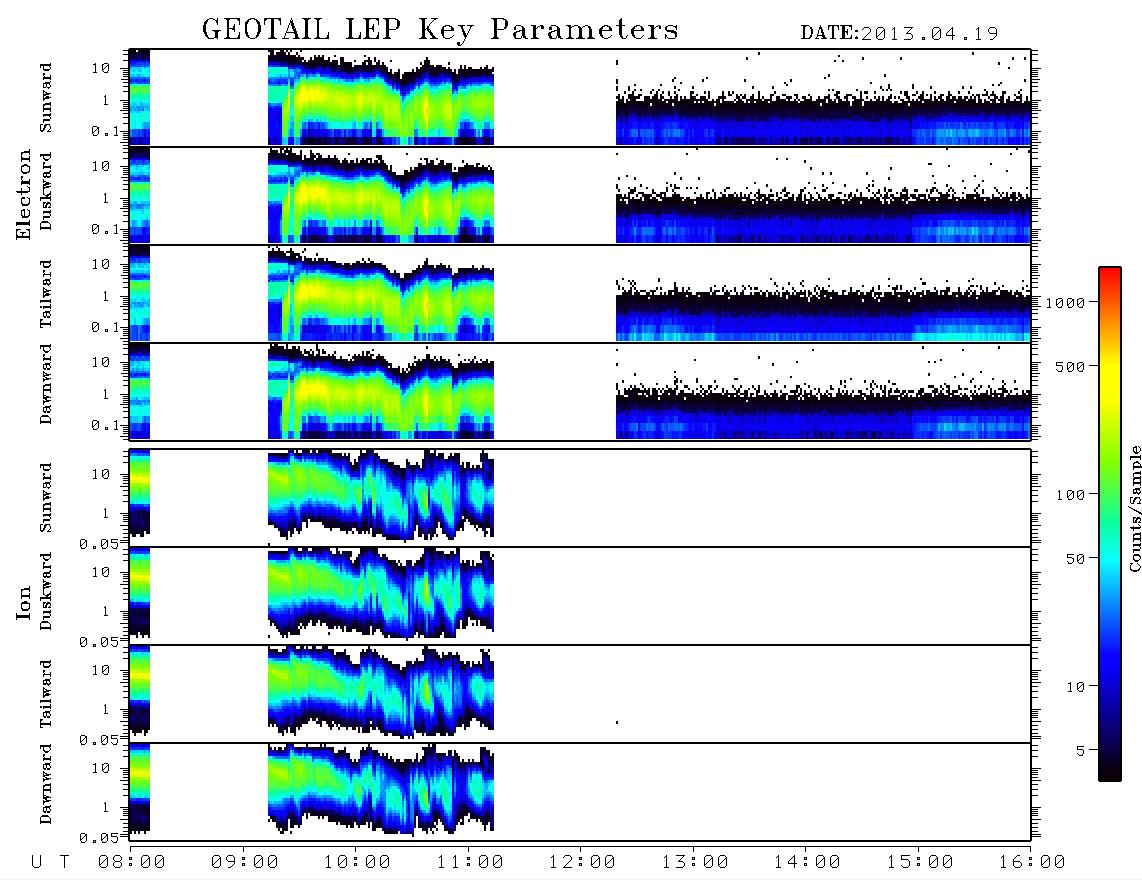Screen dimensions: 1142x880
Task: Click inside the Ion Duskward spectrogram panel
Action: pyautogui.click(x=580, y=596)
